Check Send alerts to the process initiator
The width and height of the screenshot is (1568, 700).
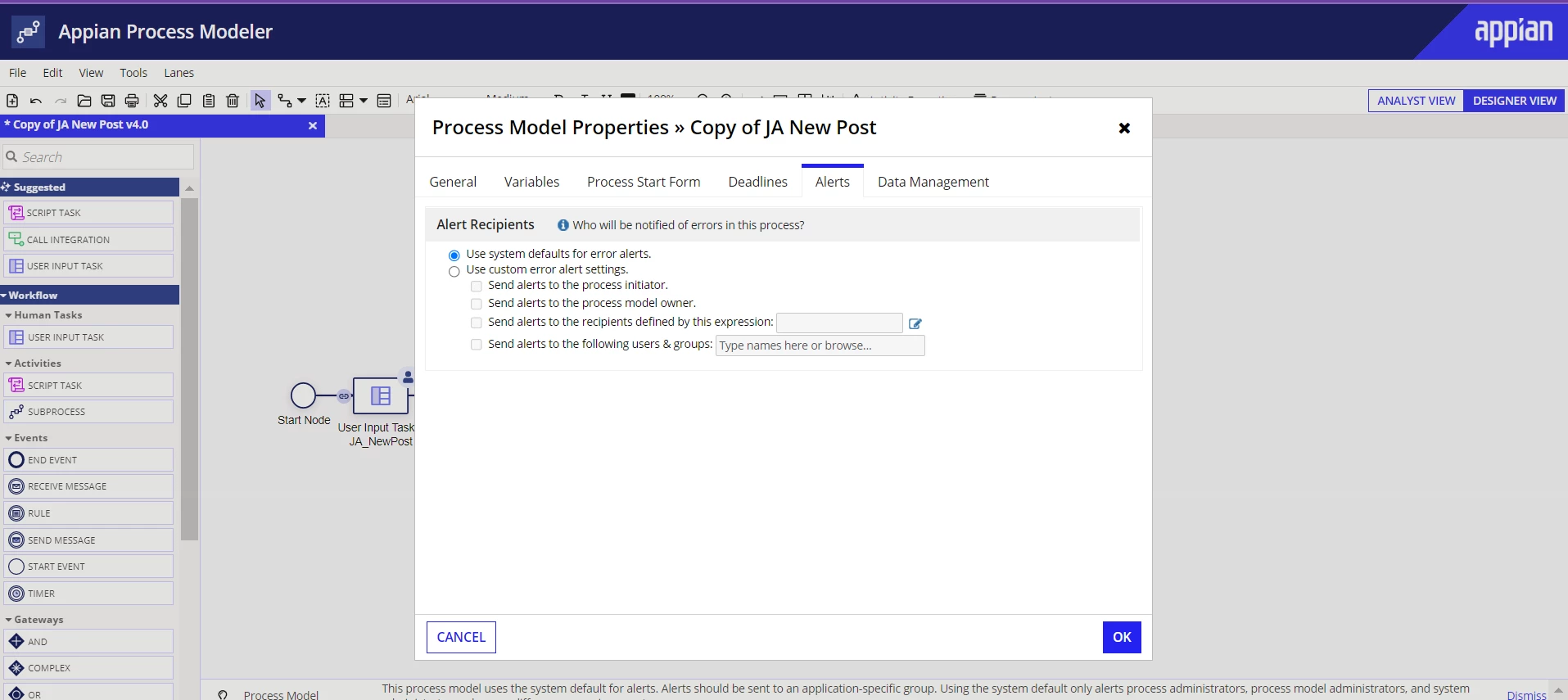click(x=477, y=287)
